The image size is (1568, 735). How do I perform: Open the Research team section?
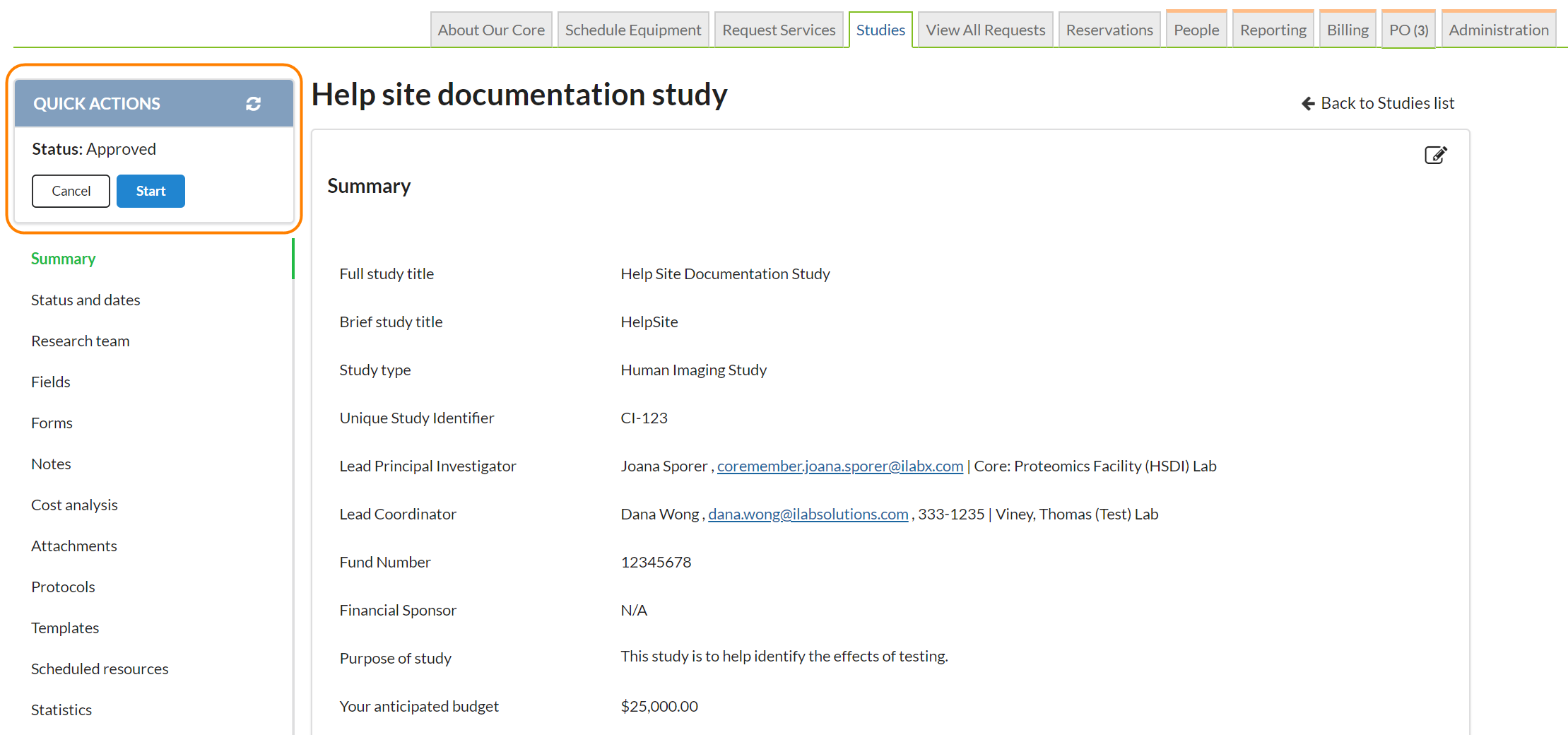81,341
